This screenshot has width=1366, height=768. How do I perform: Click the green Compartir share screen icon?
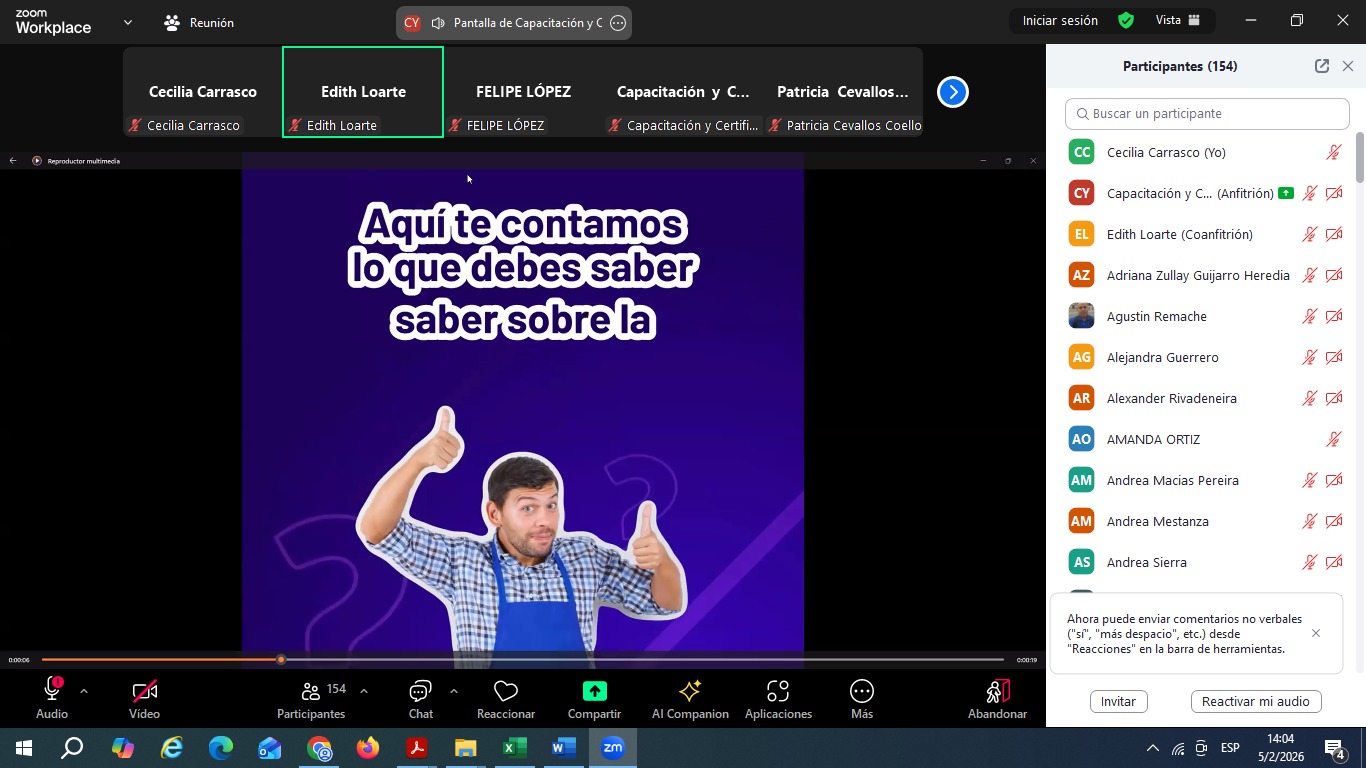[594, 692]
